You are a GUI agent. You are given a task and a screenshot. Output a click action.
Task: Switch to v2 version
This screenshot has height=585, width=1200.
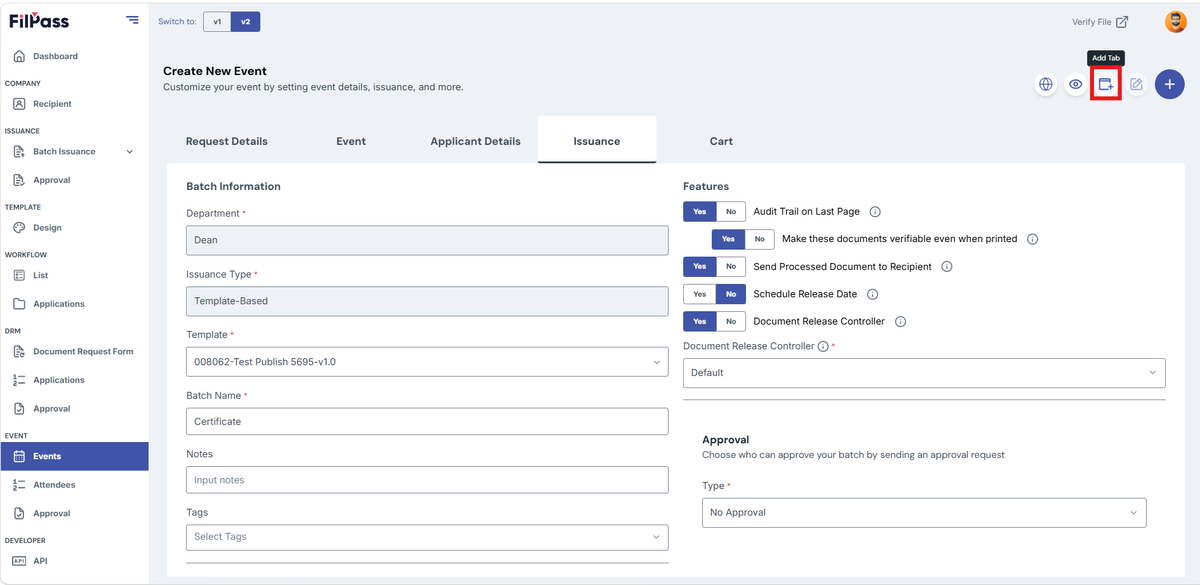point(246,21)
